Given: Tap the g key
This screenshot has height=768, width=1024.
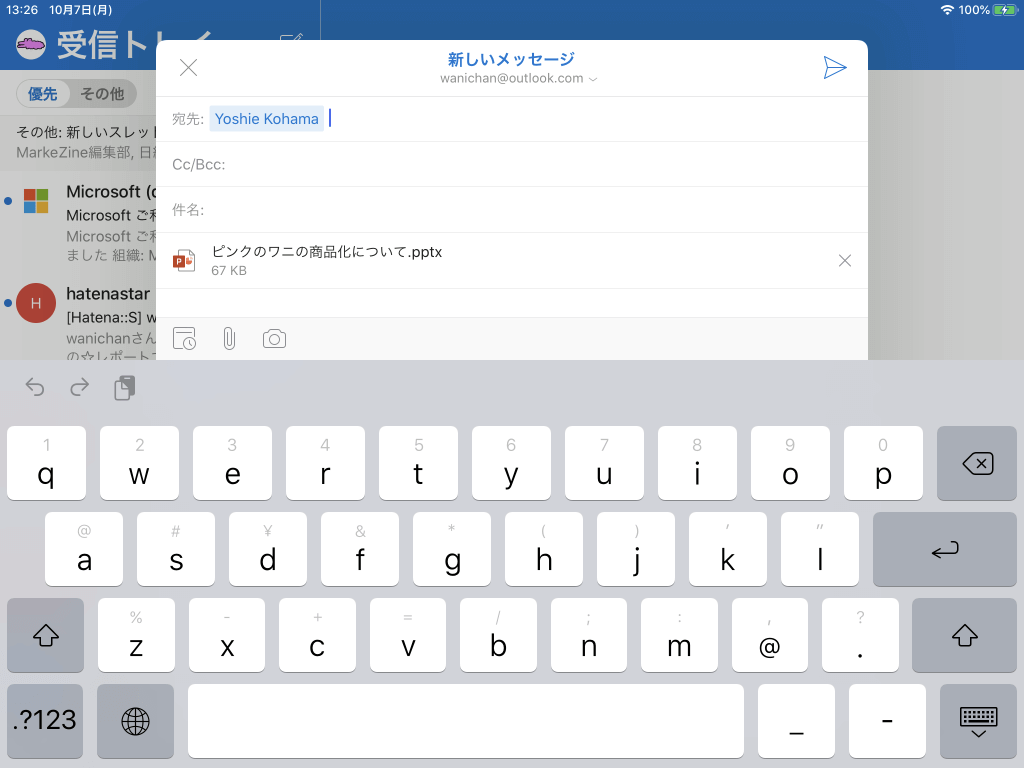Looking at the screenshot, I should coord(452,549).
